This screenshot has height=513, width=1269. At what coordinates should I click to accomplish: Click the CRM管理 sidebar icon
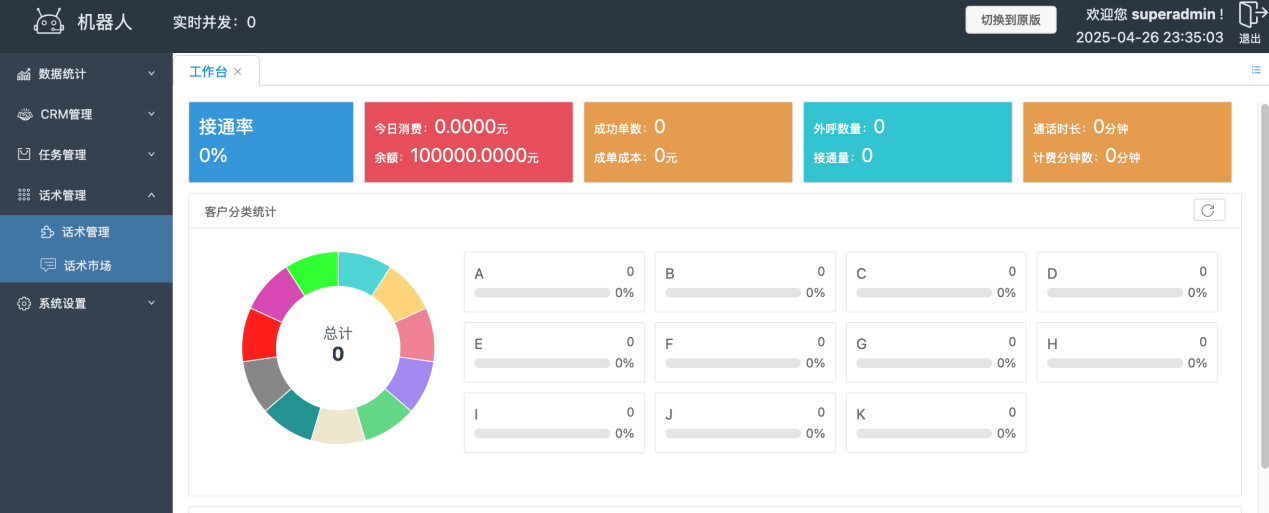coord(24,114)
